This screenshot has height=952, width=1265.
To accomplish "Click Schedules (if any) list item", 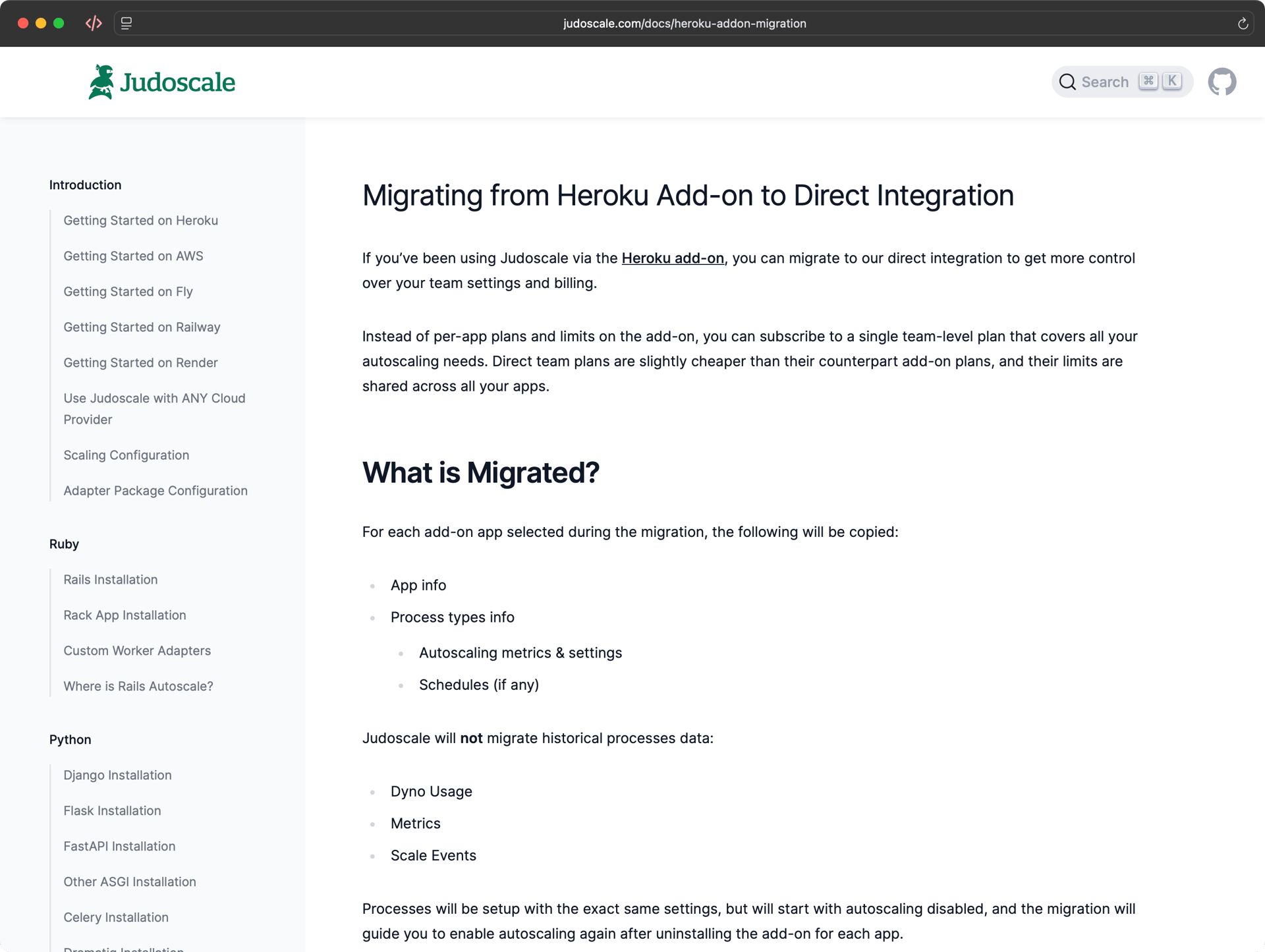I will coord(479,685).
